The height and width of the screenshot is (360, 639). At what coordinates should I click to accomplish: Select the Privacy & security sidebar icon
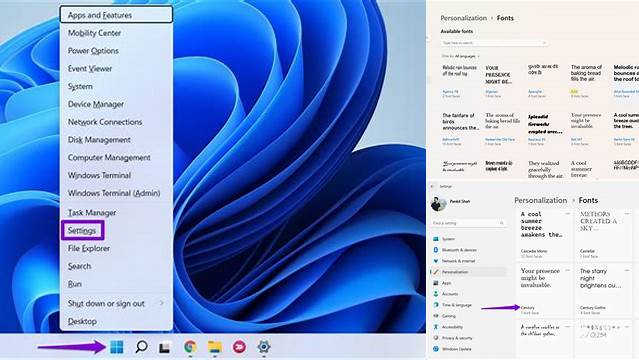point(436,338)
